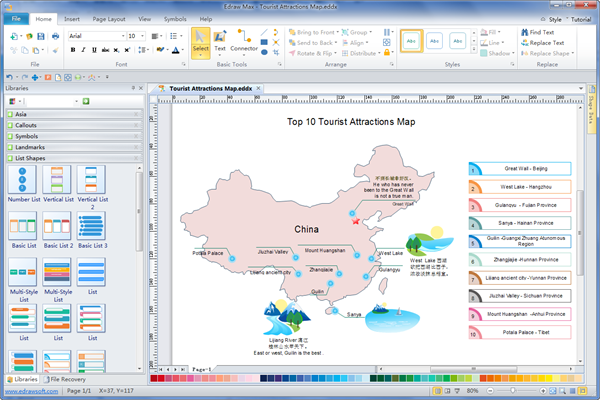Click Bring to Front button
Viewport: 600px width, 400px height.
coord(316,32)
